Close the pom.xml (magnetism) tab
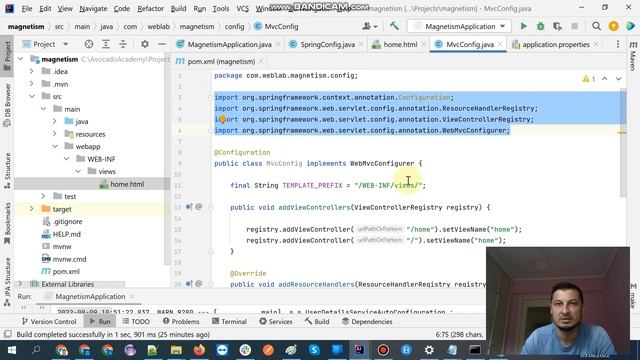Screen dimensions: 640x360 pos(261,61)
